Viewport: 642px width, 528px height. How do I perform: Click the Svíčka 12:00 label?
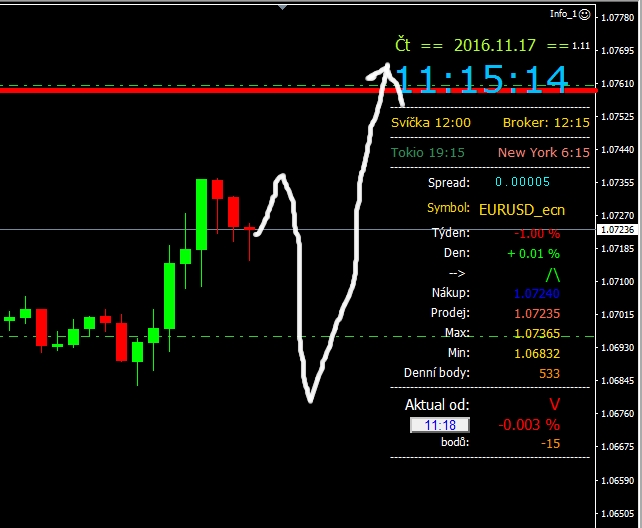pyautogui.click(x=431, y=122)
